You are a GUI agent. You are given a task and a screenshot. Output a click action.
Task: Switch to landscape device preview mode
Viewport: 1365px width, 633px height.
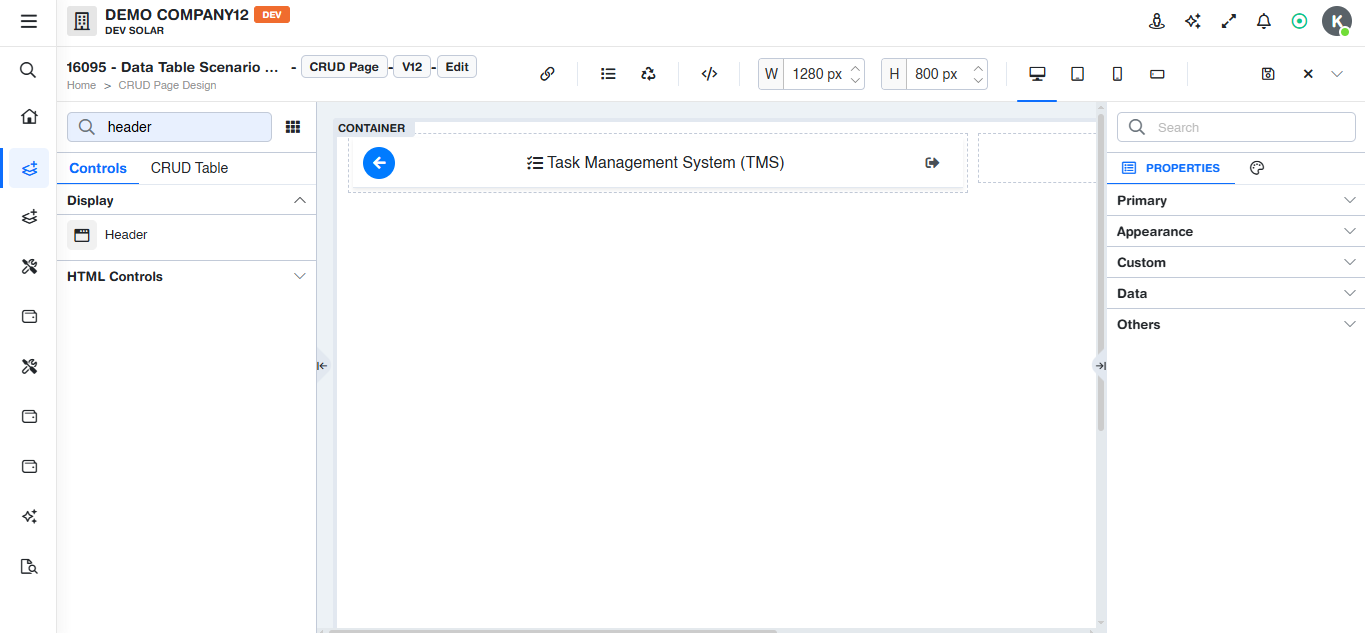1157,73
